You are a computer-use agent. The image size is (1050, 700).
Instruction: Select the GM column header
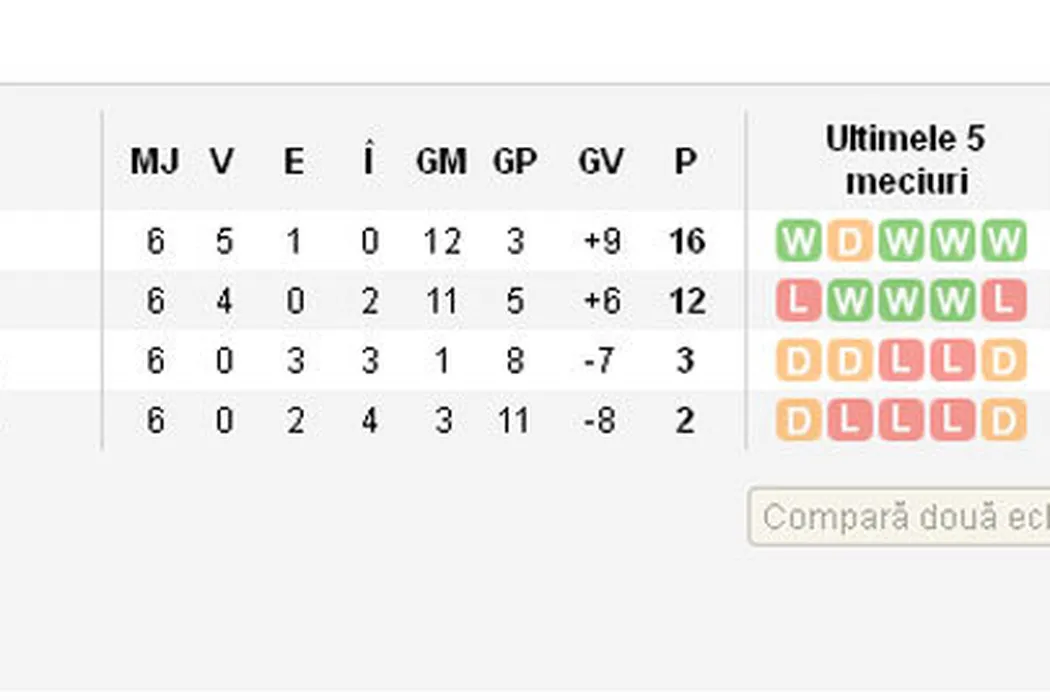click(x=441, y=161)
